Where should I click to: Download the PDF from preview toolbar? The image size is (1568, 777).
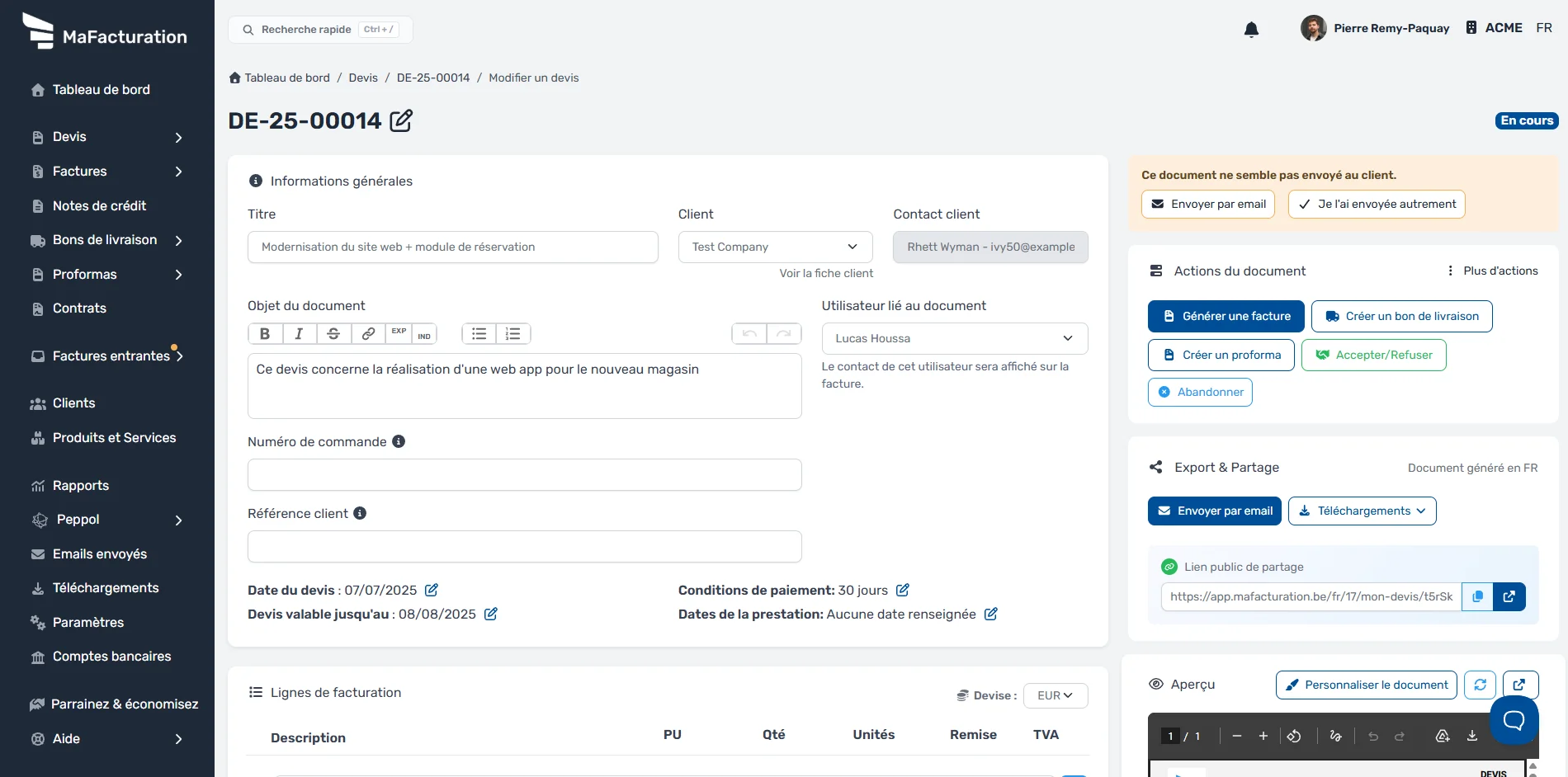[1472, 736]
